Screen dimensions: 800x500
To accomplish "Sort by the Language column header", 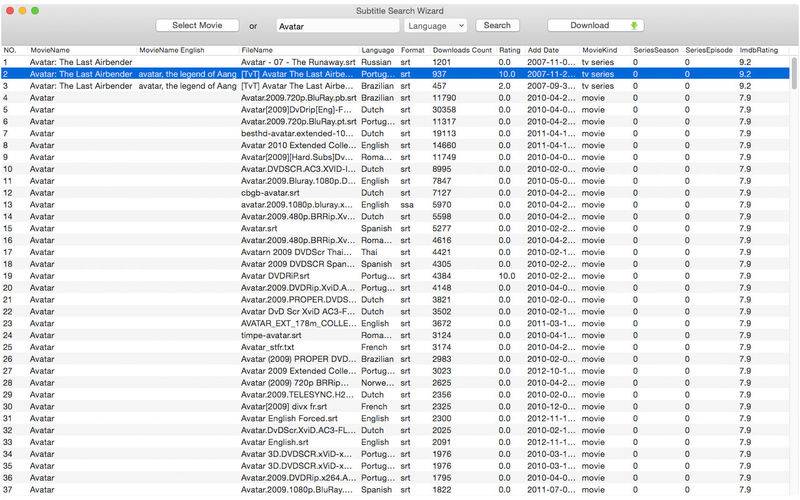I will pos(378,50).
